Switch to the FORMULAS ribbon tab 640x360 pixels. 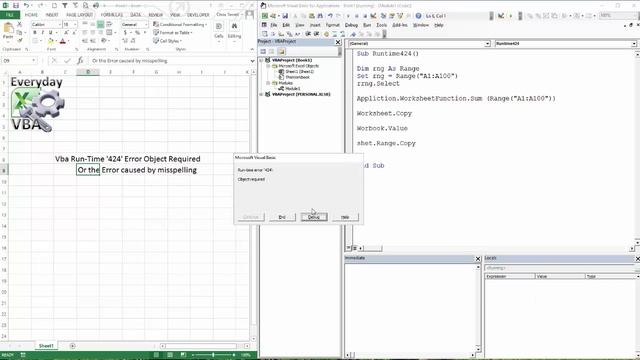tap(111, 15)
